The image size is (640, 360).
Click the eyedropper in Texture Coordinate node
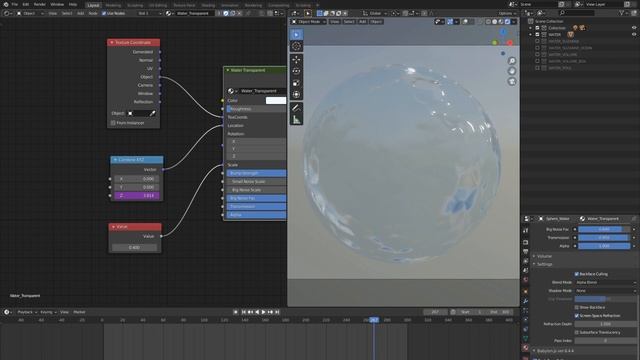pos(152,113)
